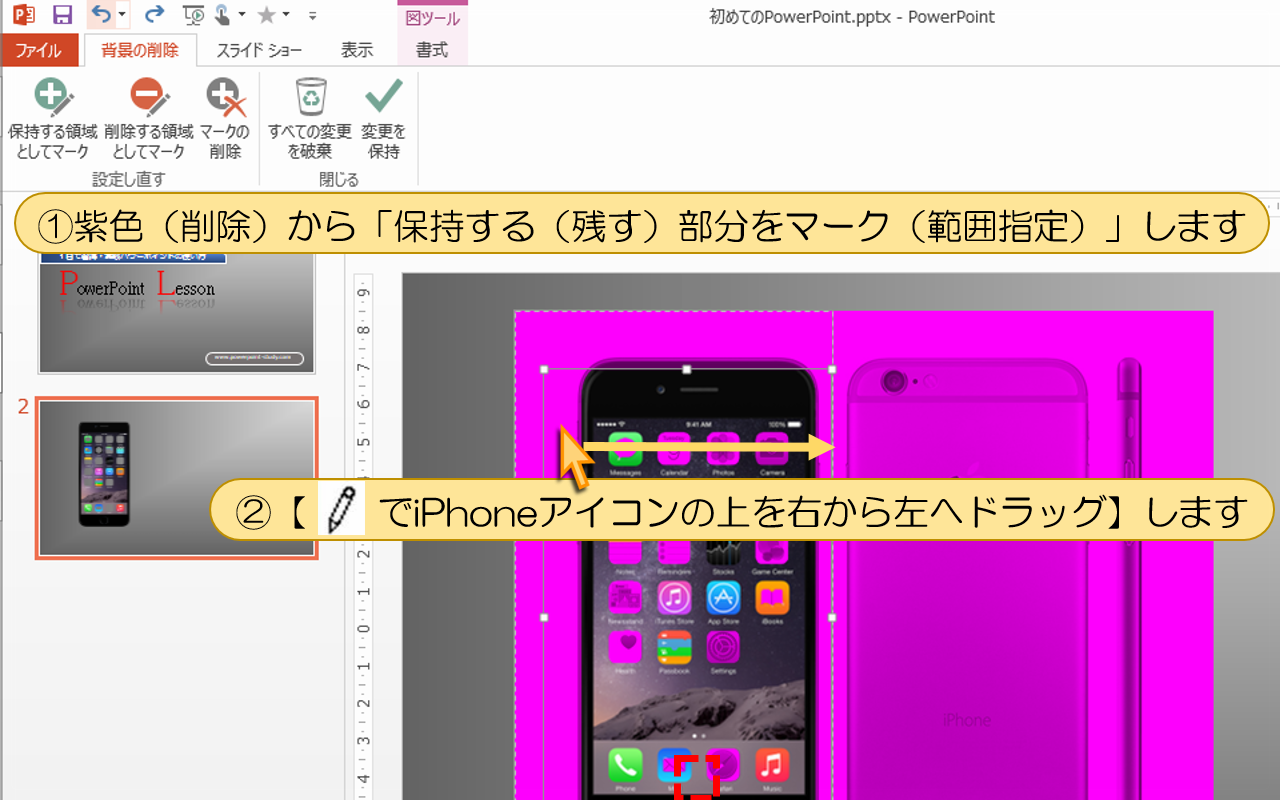Click the Undo arrow icon

tap(99, 14)
